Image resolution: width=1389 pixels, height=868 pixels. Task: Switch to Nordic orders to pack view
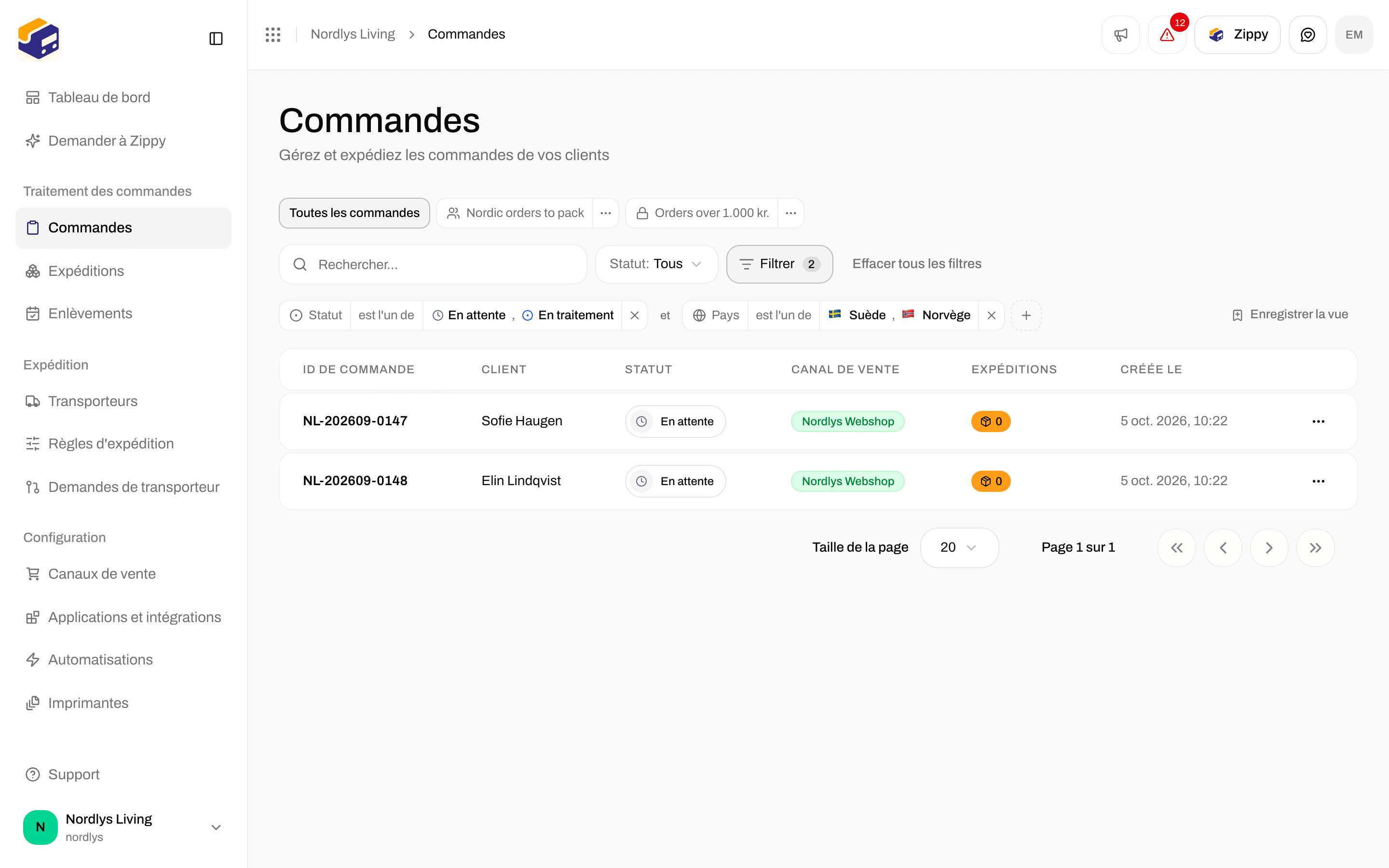click(x=515, y=213)
